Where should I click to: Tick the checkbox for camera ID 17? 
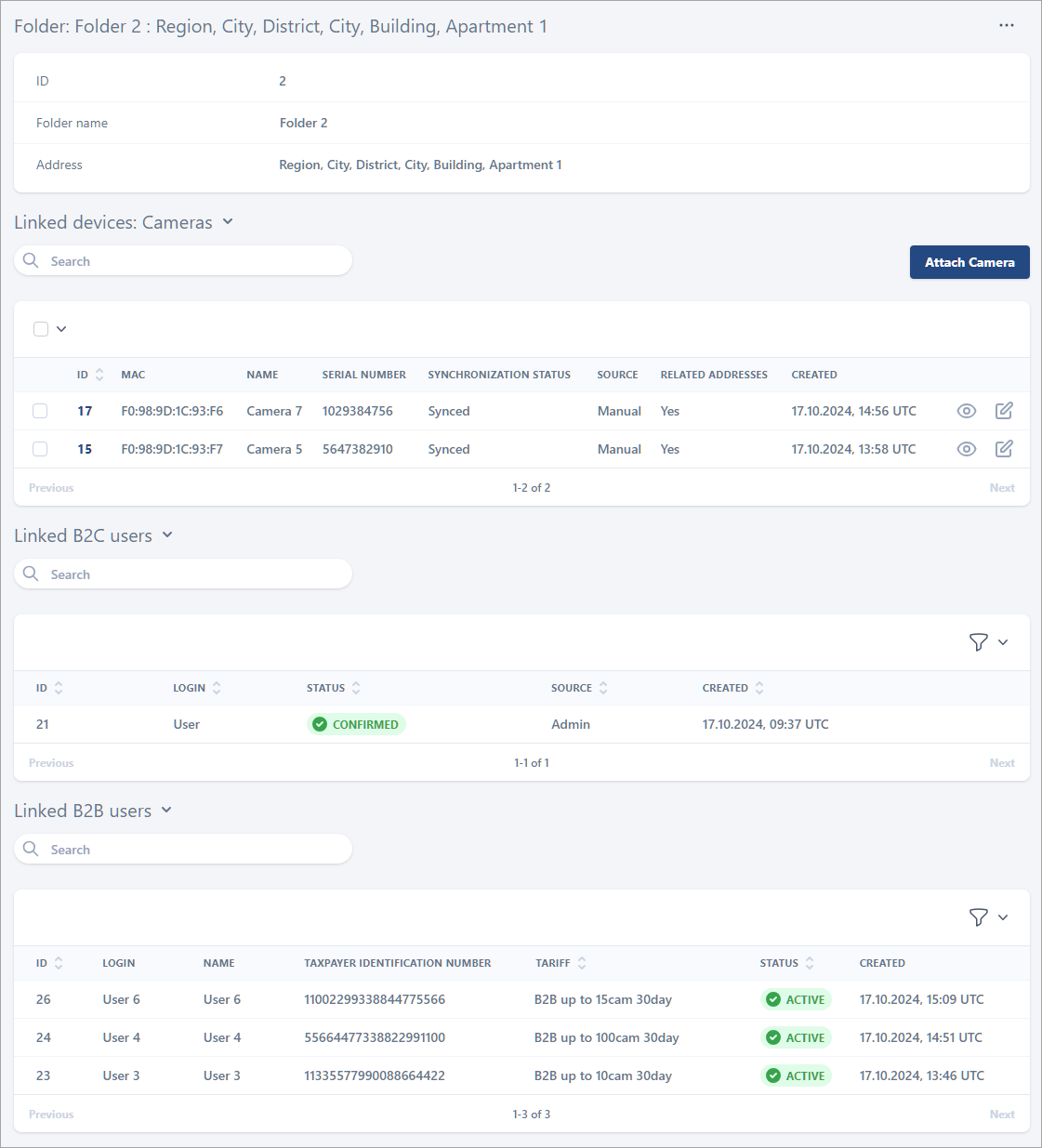click(40, 411)
